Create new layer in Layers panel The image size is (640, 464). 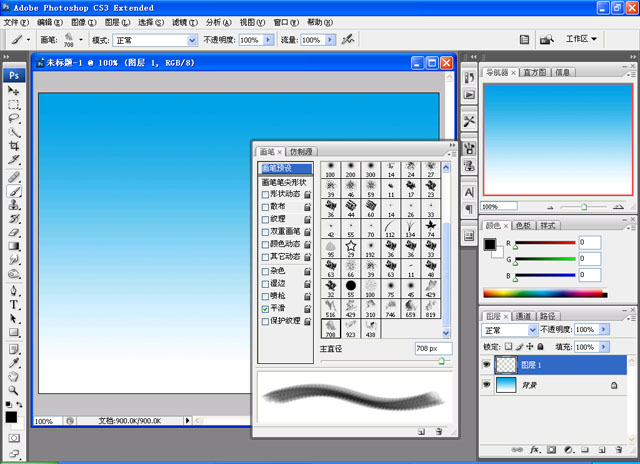[602, 450]
